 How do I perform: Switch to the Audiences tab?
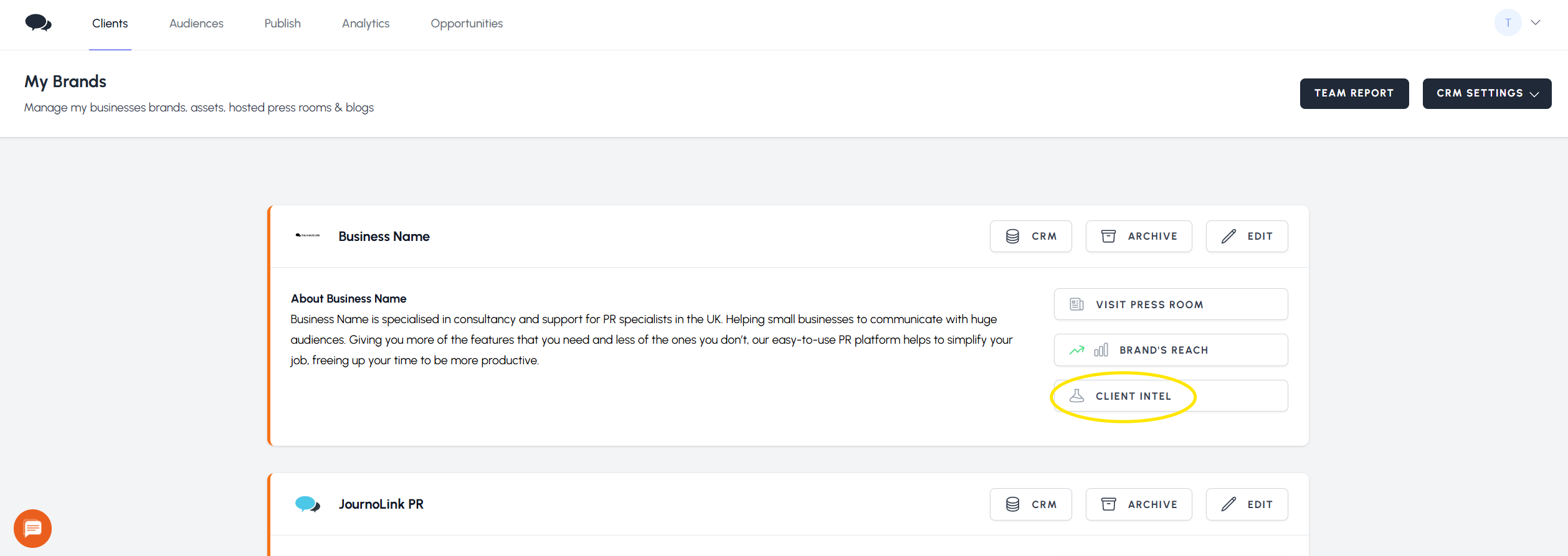pyautogui.click(x=196, y=24)
